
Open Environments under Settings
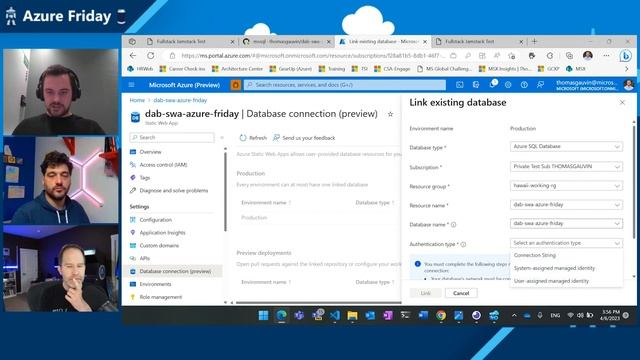(155, 284)
